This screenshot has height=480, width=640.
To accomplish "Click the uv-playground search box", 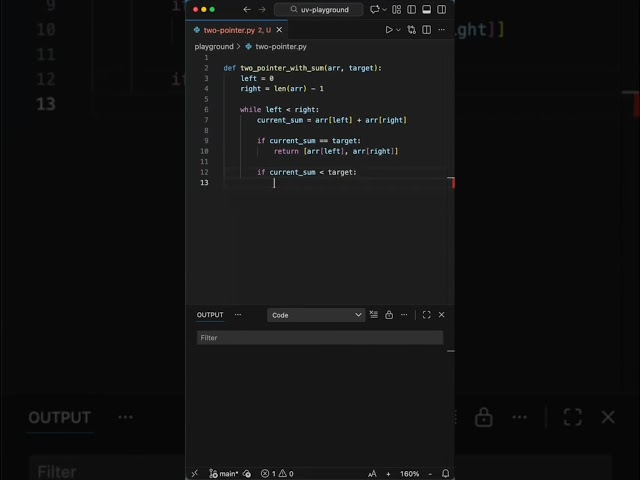I will click(x=319, y=9).
